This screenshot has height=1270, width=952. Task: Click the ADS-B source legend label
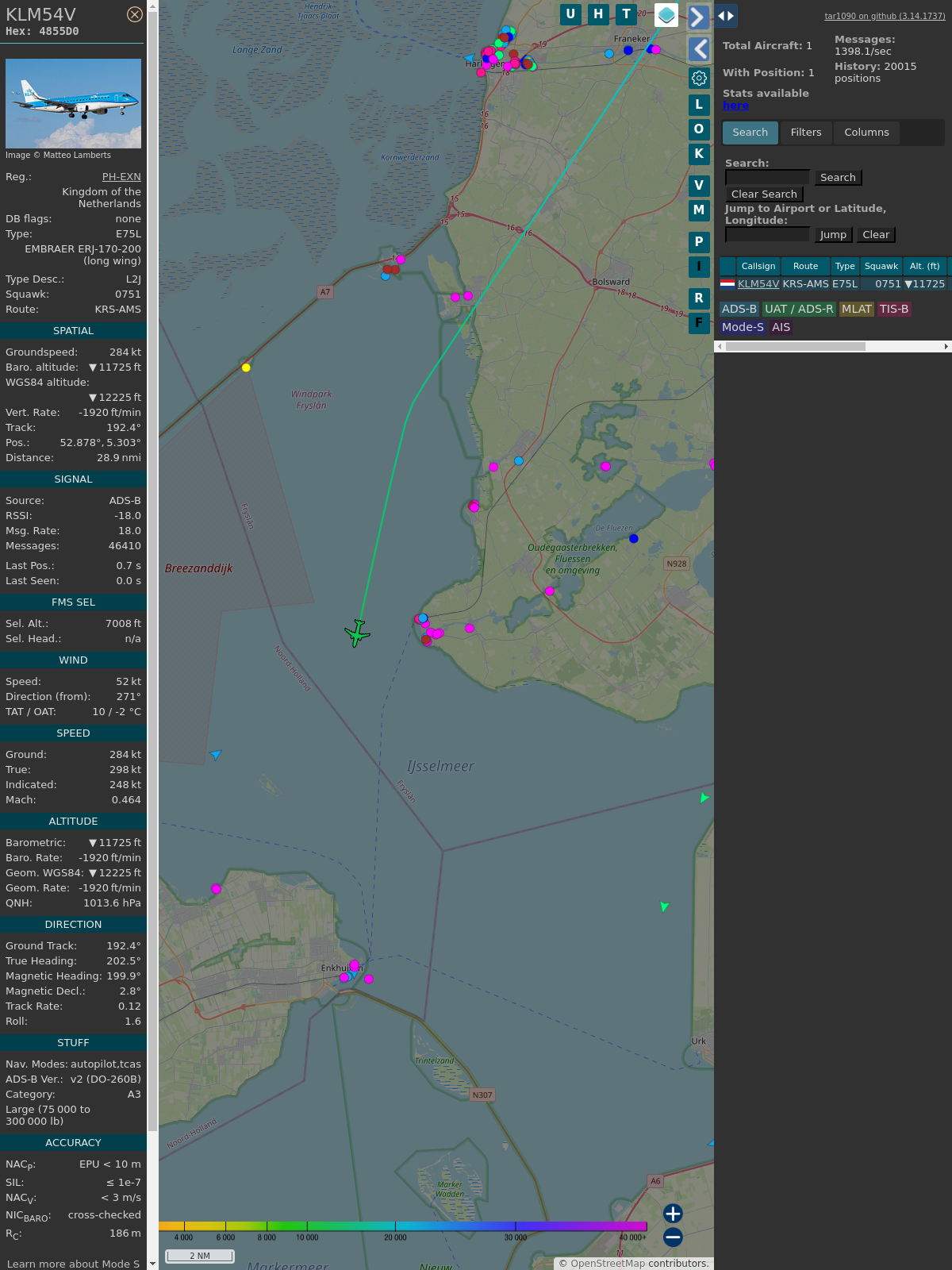coord(739,310)
